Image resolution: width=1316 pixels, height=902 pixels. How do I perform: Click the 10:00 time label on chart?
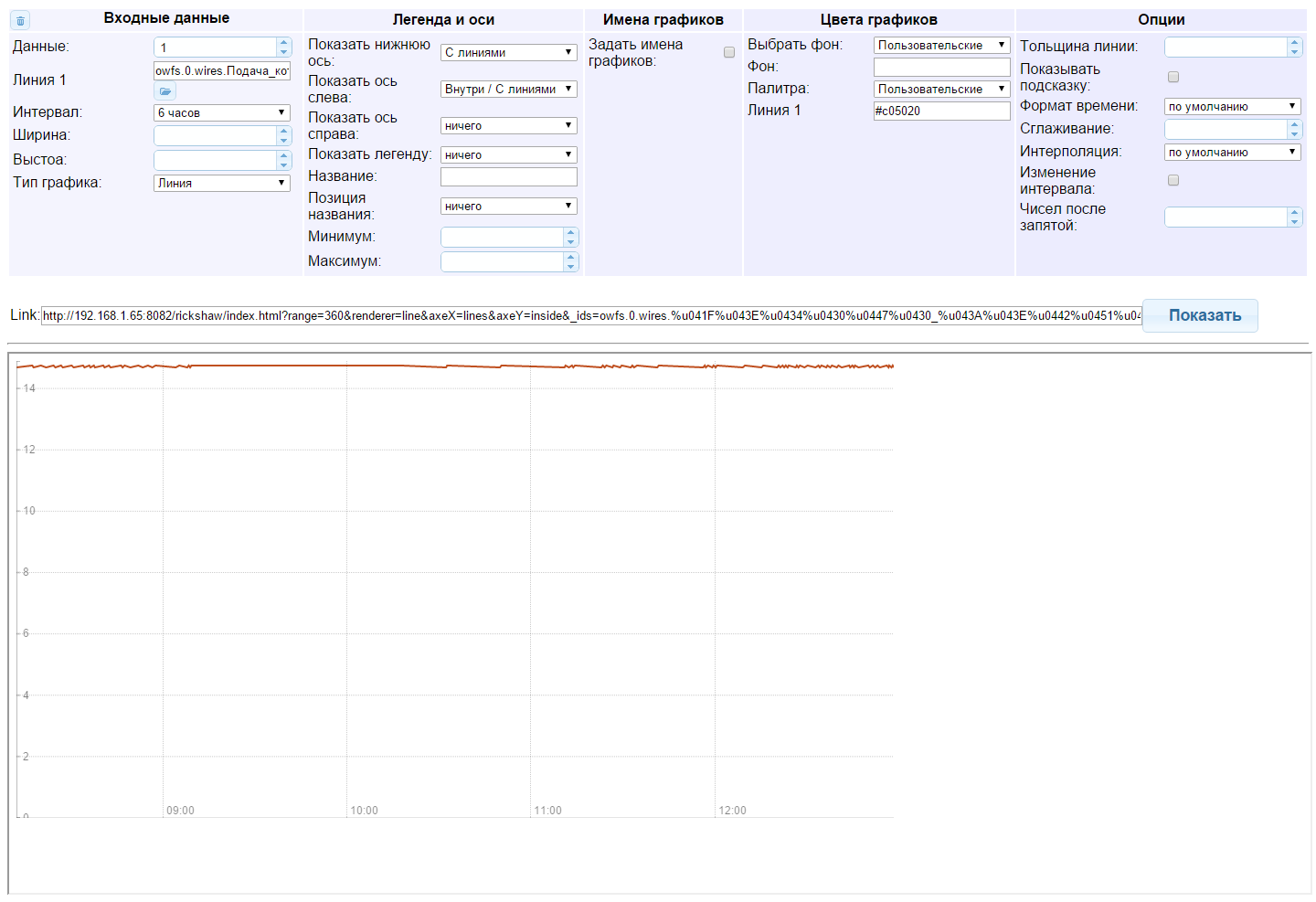[x=364, y=811]
